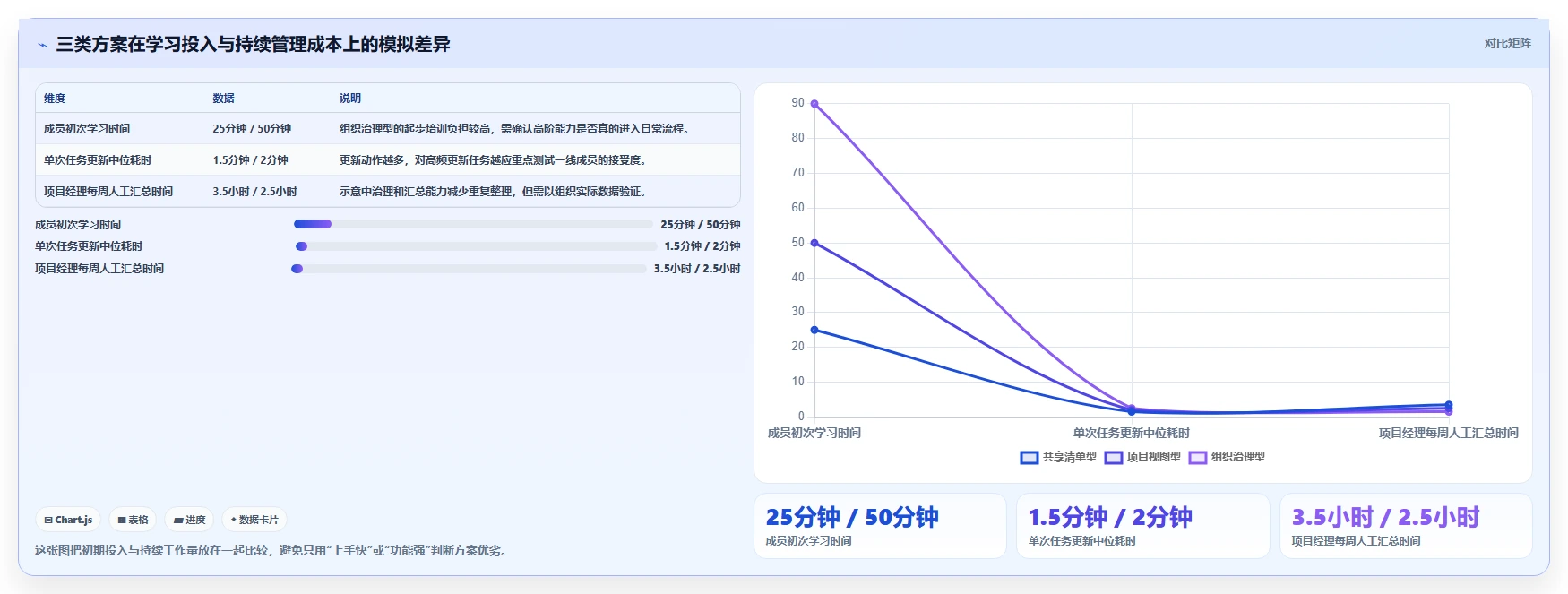Toggle 共享清单型 legend swatch in chart

pyautogui.click(x=1030, y=458)
